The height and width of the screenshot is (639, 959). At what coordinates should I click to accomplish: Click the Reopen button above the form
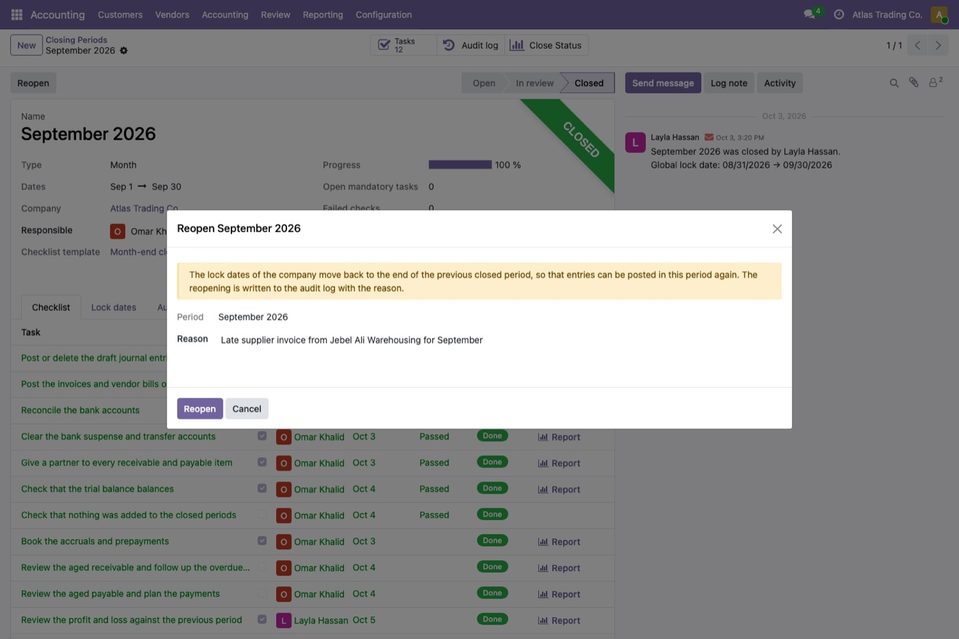tap(33, 83)
